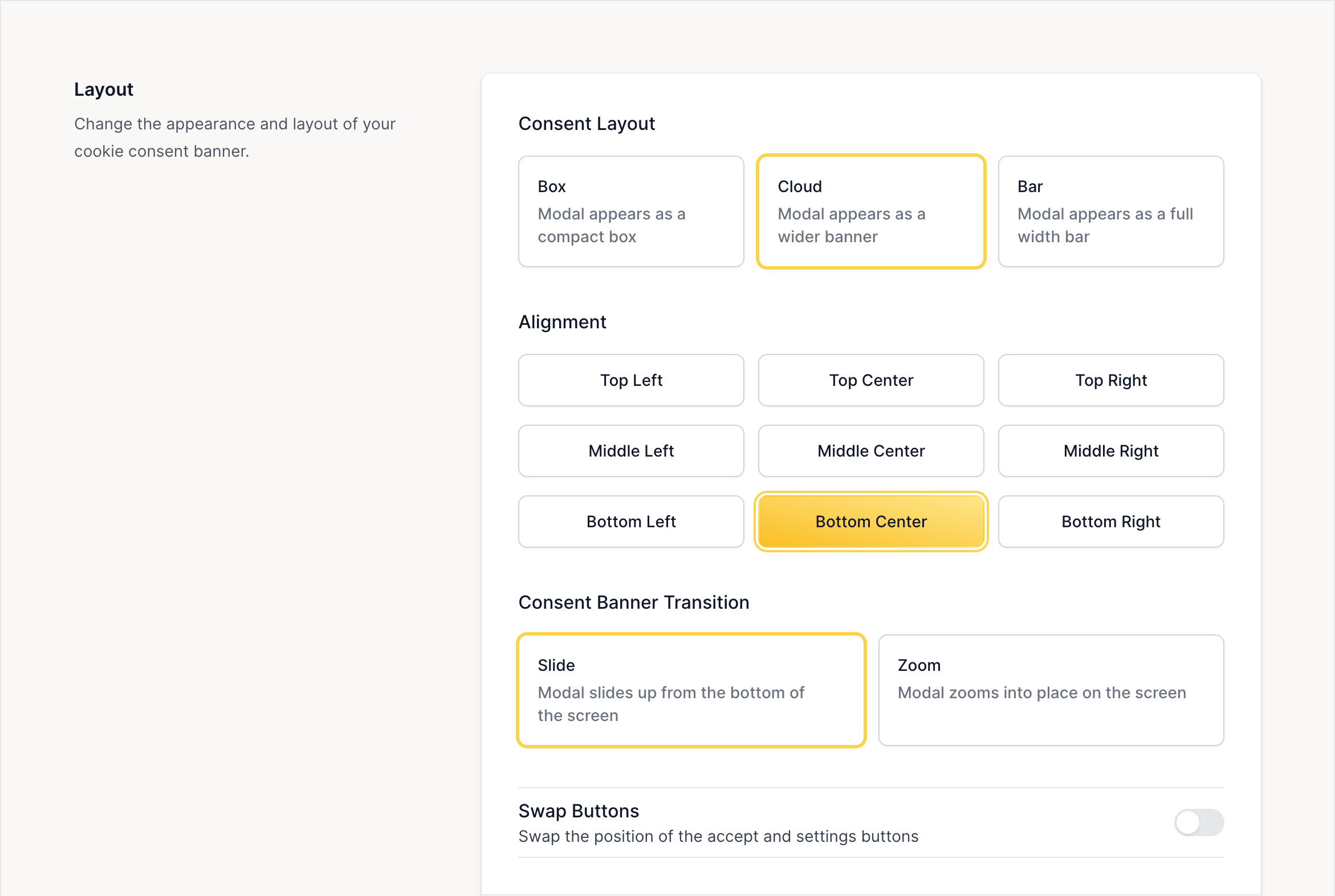Click the highlighted Bottom Center button
The image size is (1335, 896).
pos(871,522)
